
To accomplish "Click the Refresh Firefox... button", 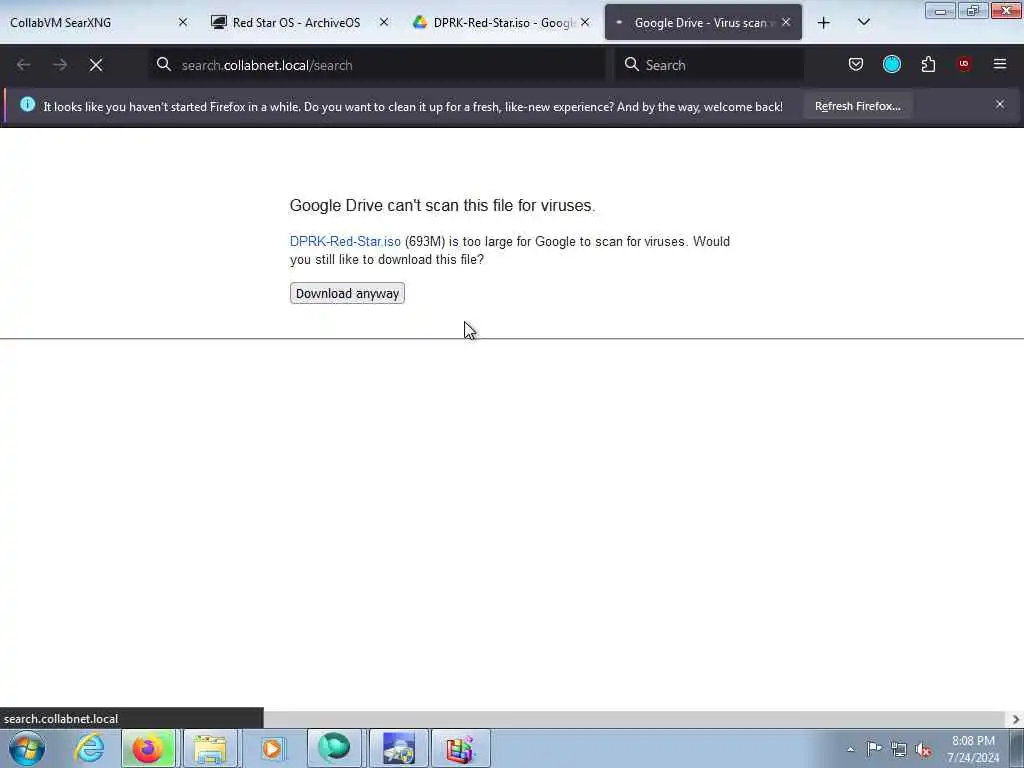I will pyautogui.click(x=857, y=106).
